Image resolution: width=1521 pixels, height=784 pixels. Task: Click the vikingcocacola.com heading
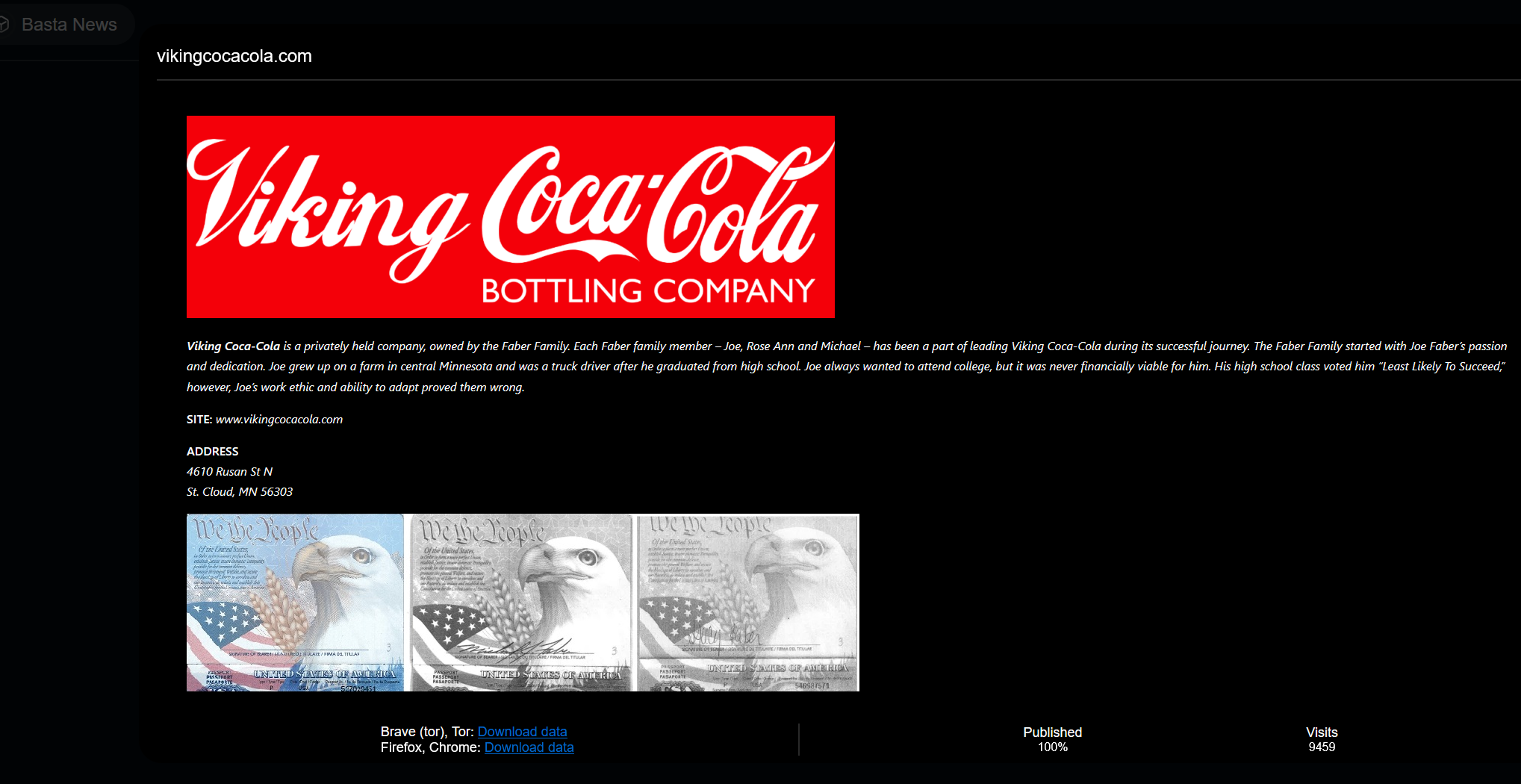click(x=234, y=56)
